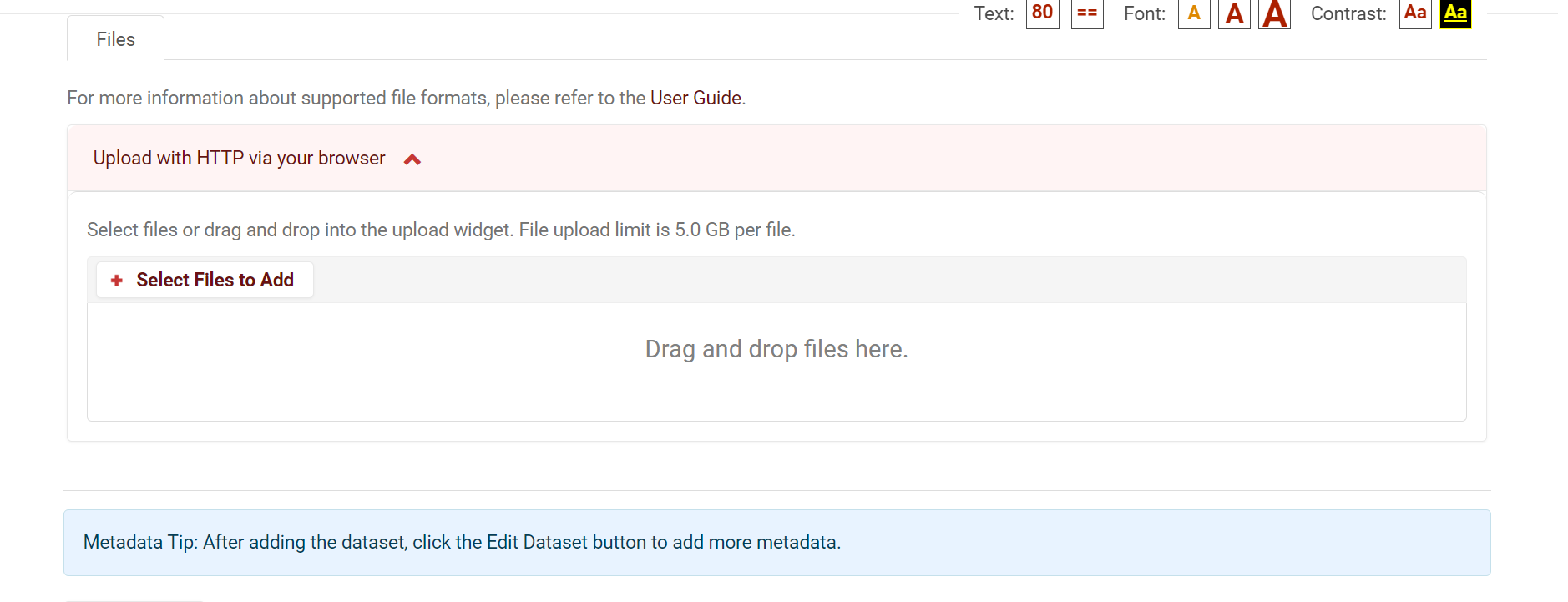Click the file upload limit instruction text
This screenshot has width=1568, height=602.
click(x=441, y=230)
